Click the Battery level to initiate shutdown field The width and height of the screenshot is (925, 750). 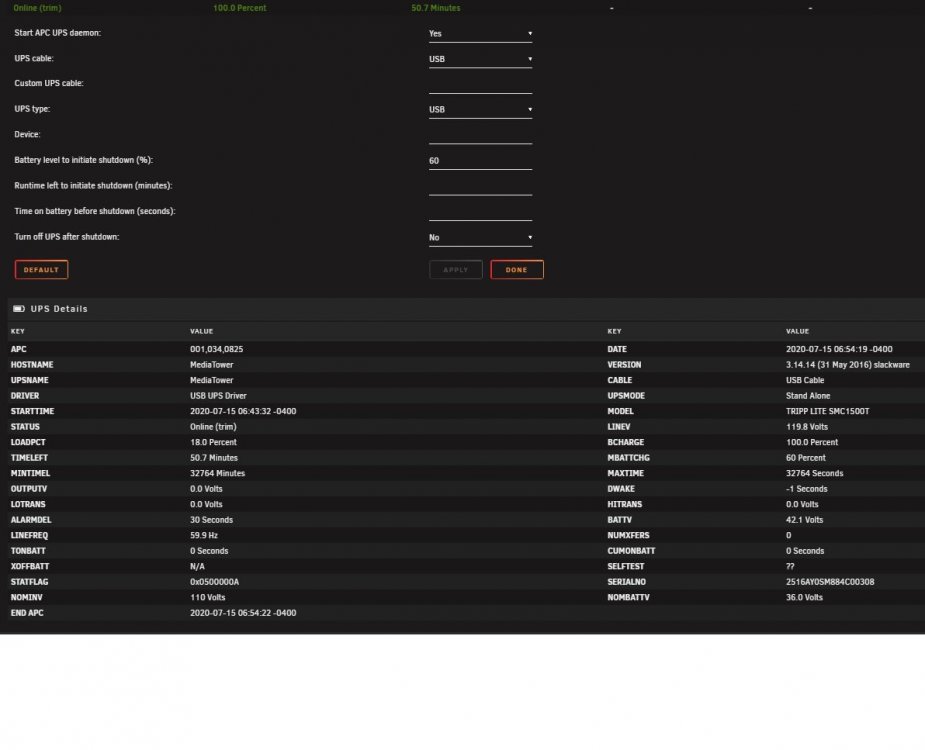pos(480,161)
